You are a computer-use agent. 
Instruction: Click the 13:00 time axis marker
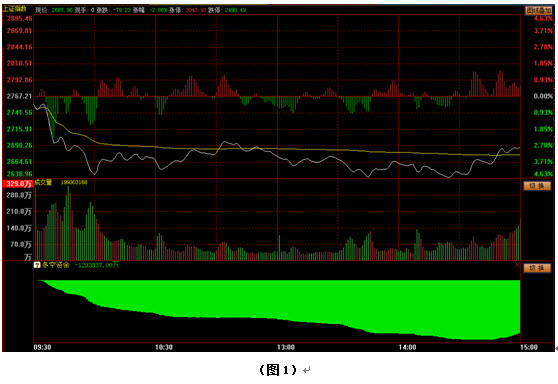click(286, 347)
